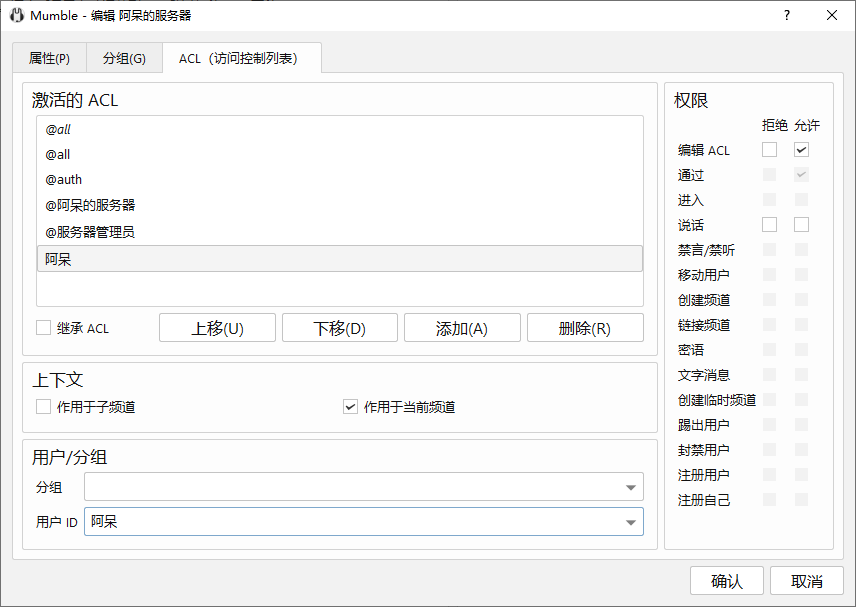Tick the 拒绝 checkbox for 说话
The image size is (856, 607).
pyautogui.click(x=769, y=225)
